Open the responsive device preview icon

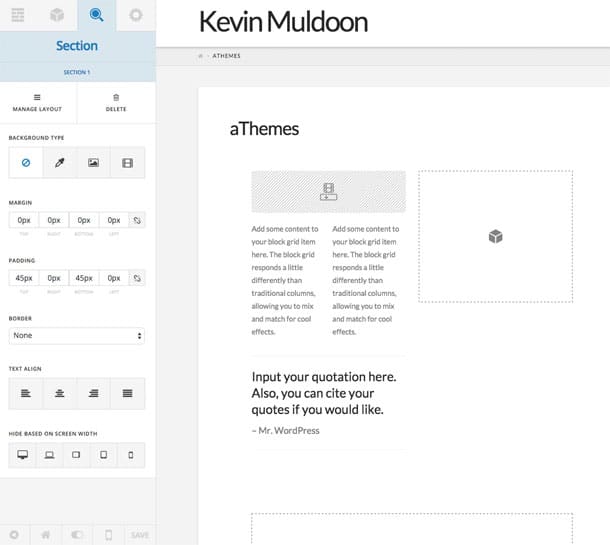pos(108,535)
